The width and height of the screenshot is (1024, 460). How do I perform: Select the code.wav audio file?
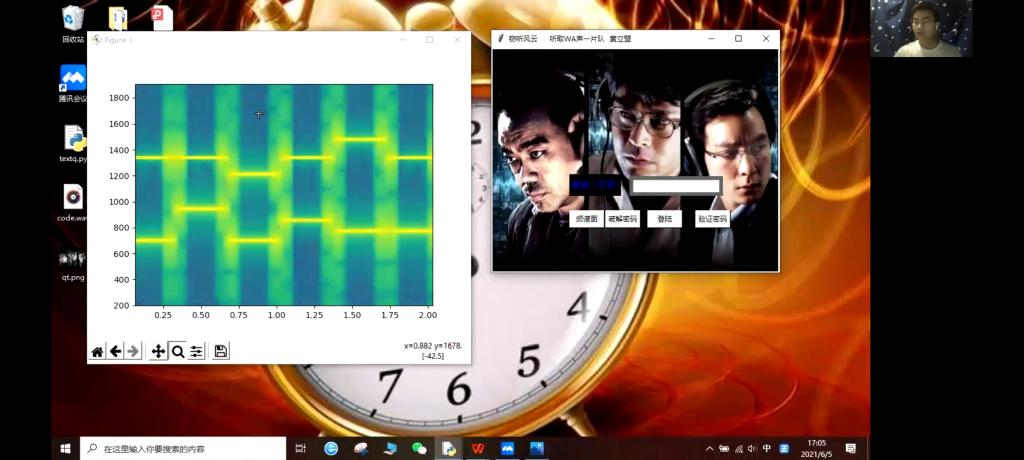72,203
